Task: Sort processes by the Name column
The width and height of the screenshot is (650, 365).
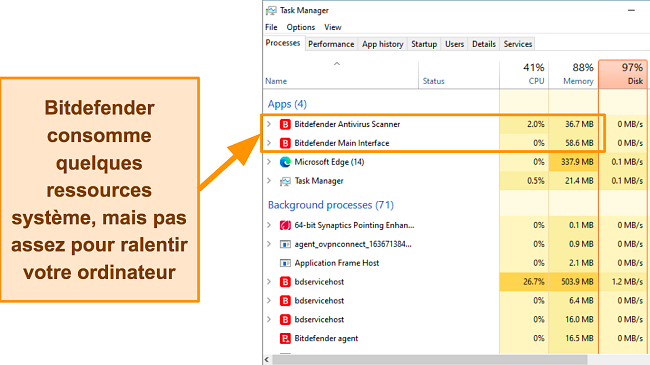Action: coord(341,75)
